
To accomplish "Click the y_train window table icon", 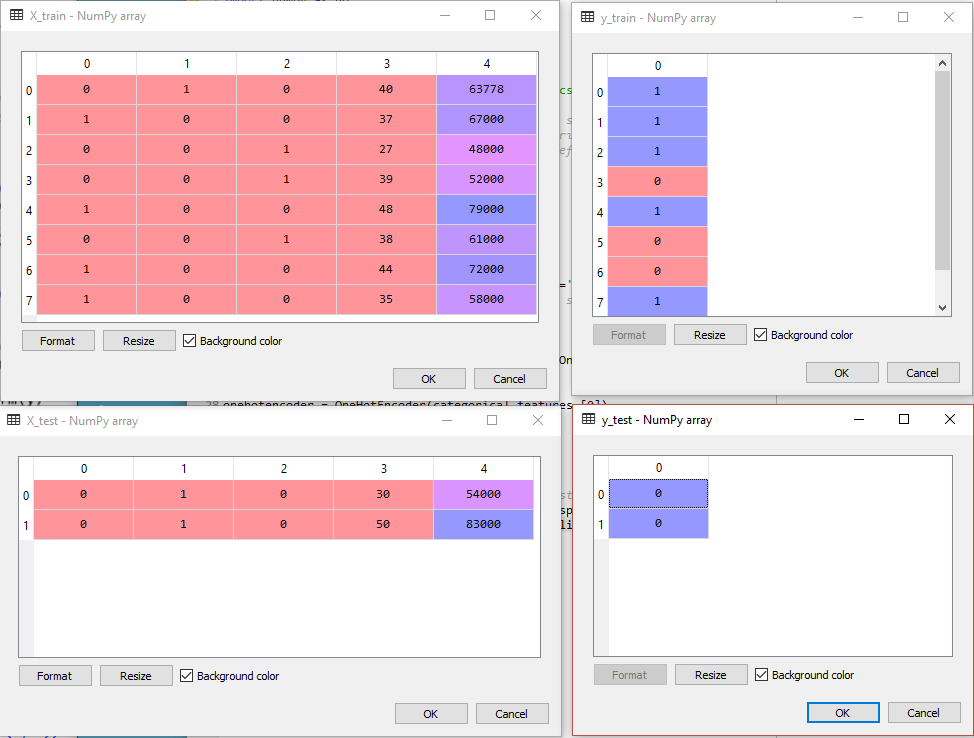I will [x=588, y=17].
